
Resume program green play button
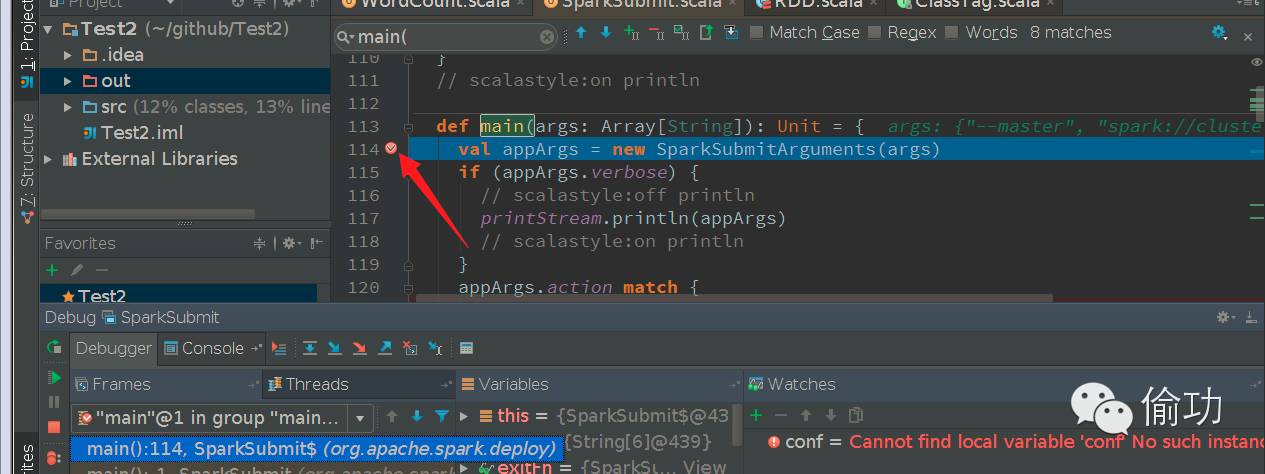[54, 377]
